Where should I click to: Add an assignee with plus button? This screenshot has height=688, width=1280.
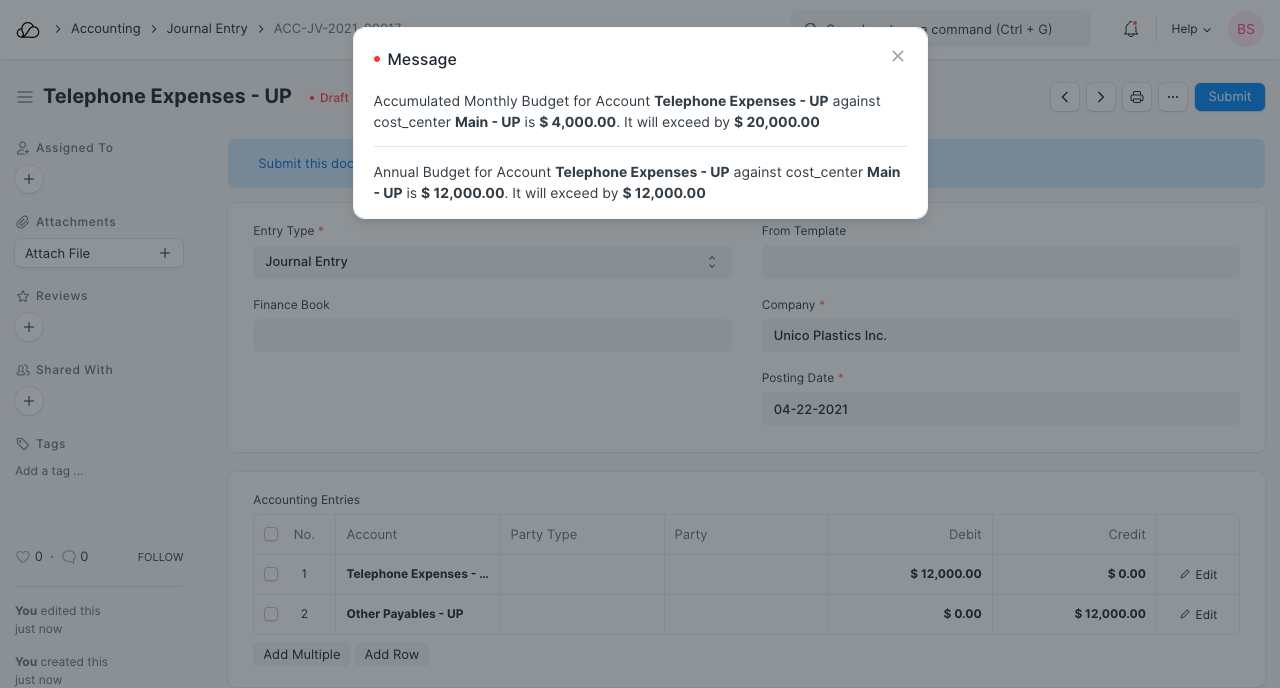coord(29,180)
